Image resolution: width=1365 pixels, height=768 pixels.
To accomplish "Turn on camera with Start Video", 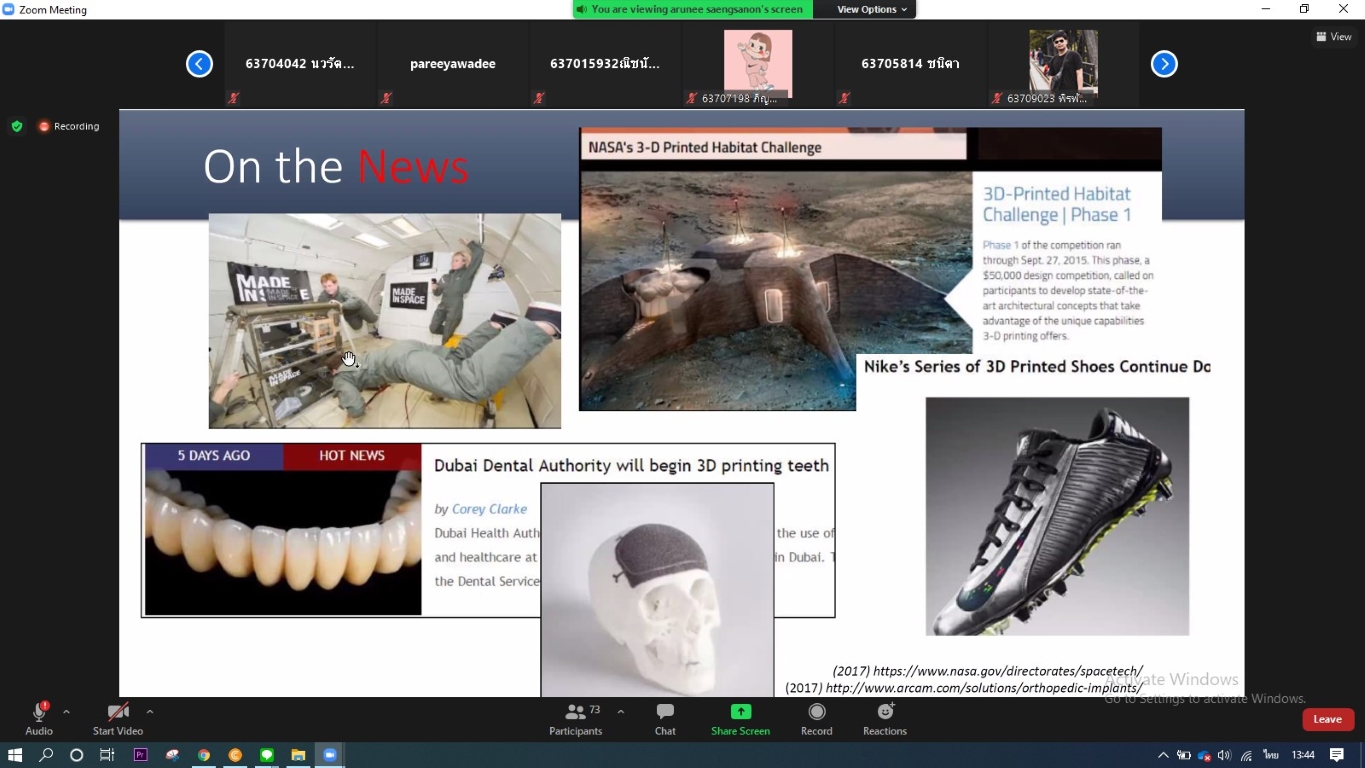I will pyautogui.click(x=118, y=719).
